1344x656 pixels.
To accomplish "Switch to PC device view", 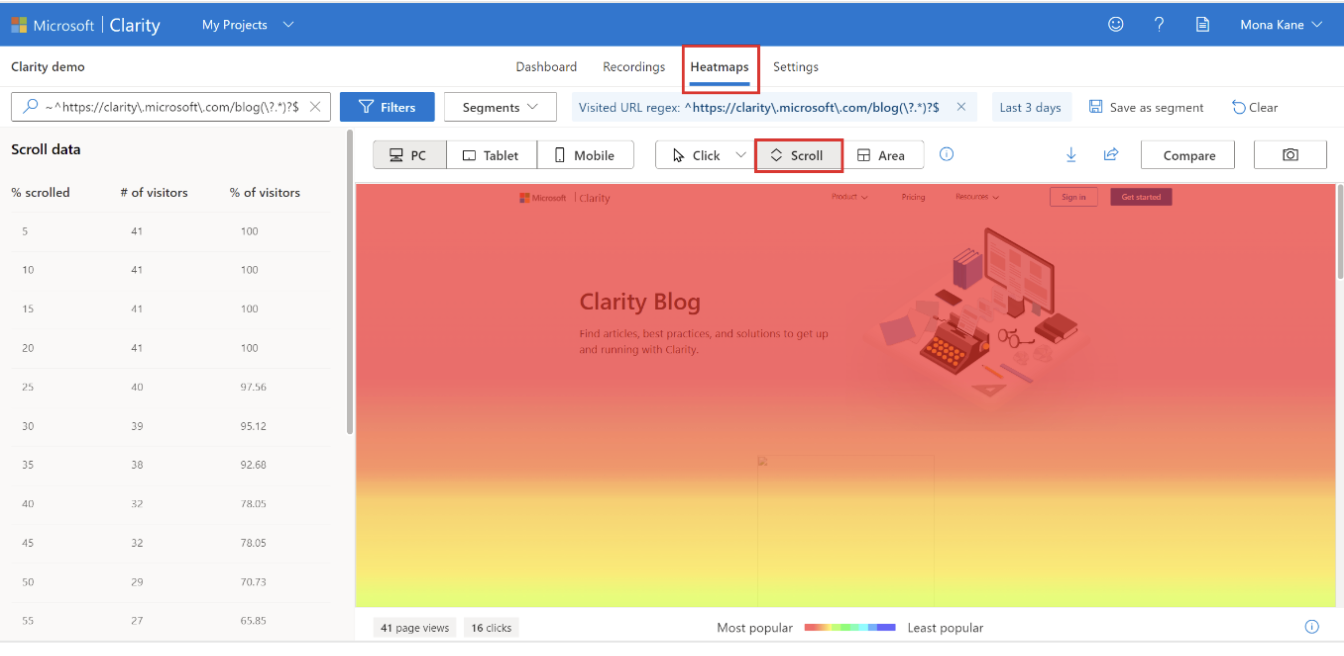I will pyautogui.click(x=409, y=155).
